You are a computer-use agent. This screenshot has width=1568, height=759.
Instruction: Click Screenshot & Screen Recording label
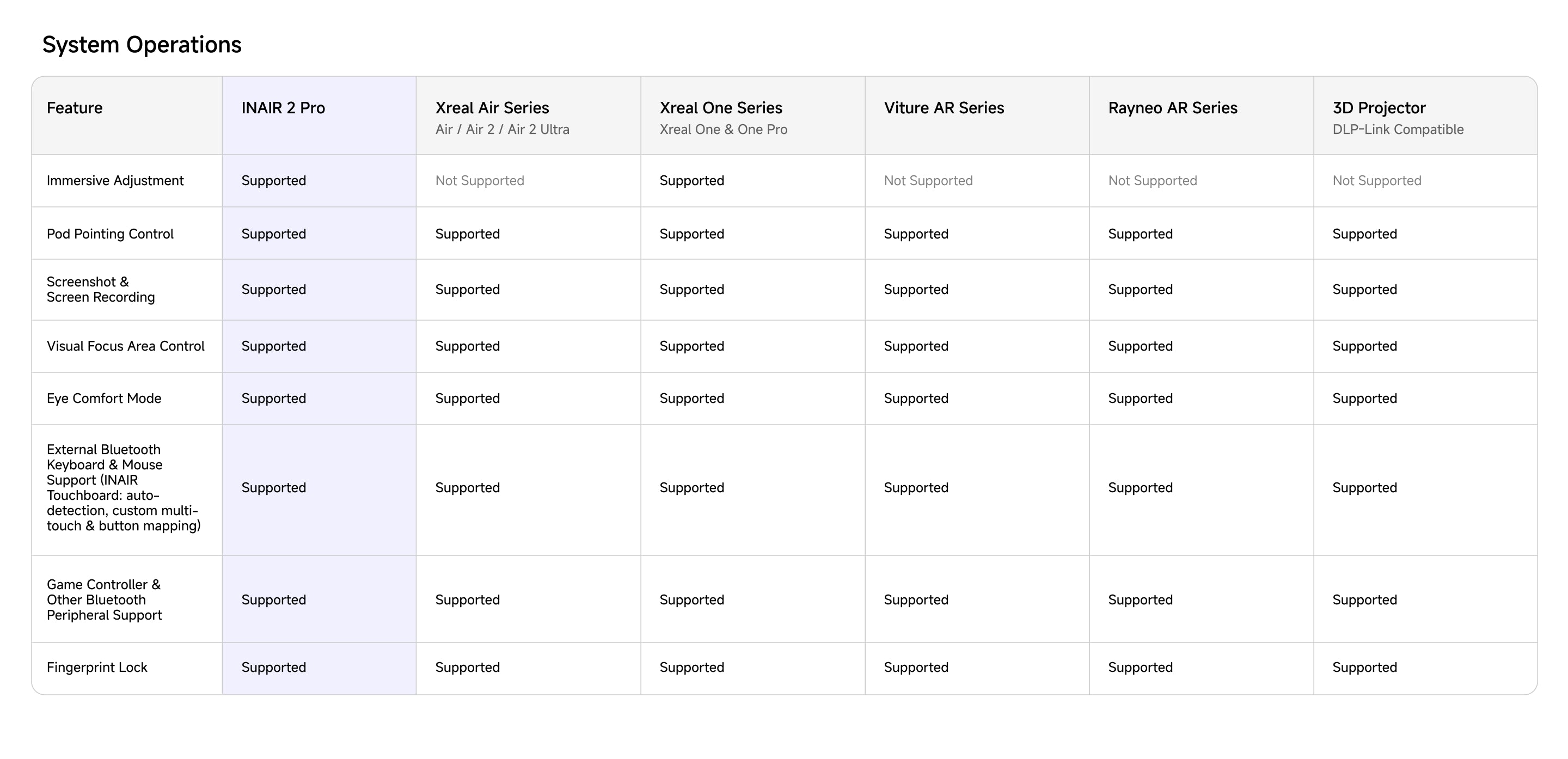(x=100, y=290)
